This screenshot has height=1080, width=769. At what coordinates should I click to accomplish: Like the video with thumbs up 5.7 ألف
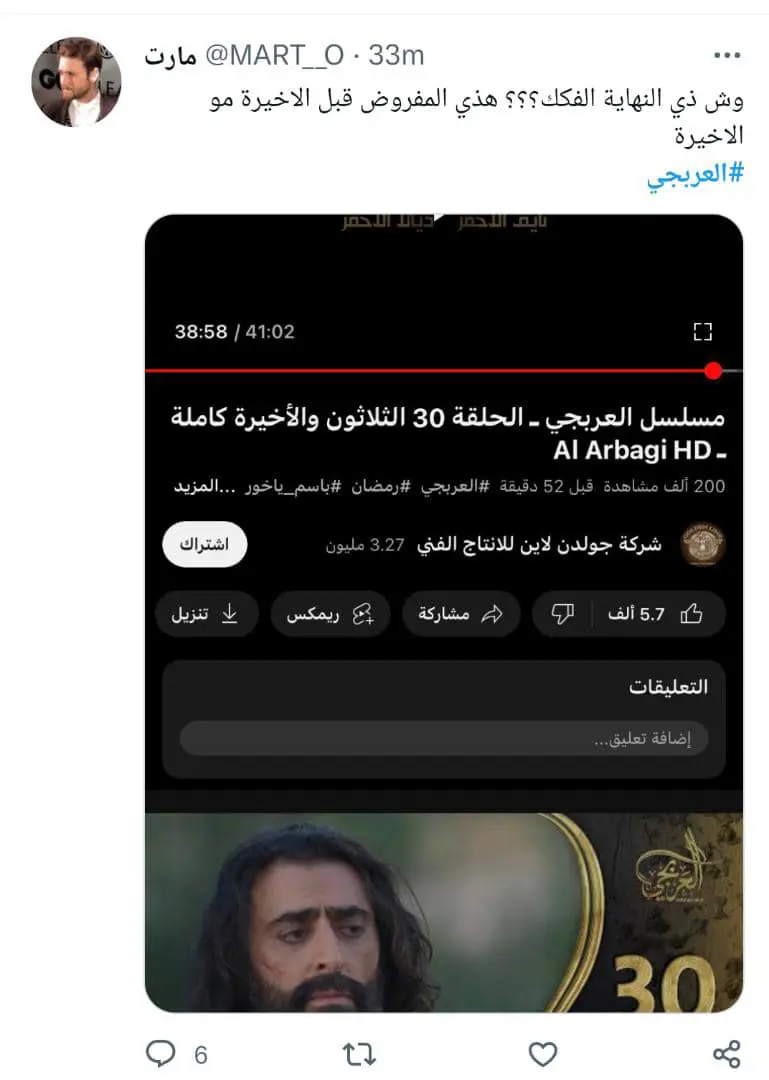click(x=657, y=614)
